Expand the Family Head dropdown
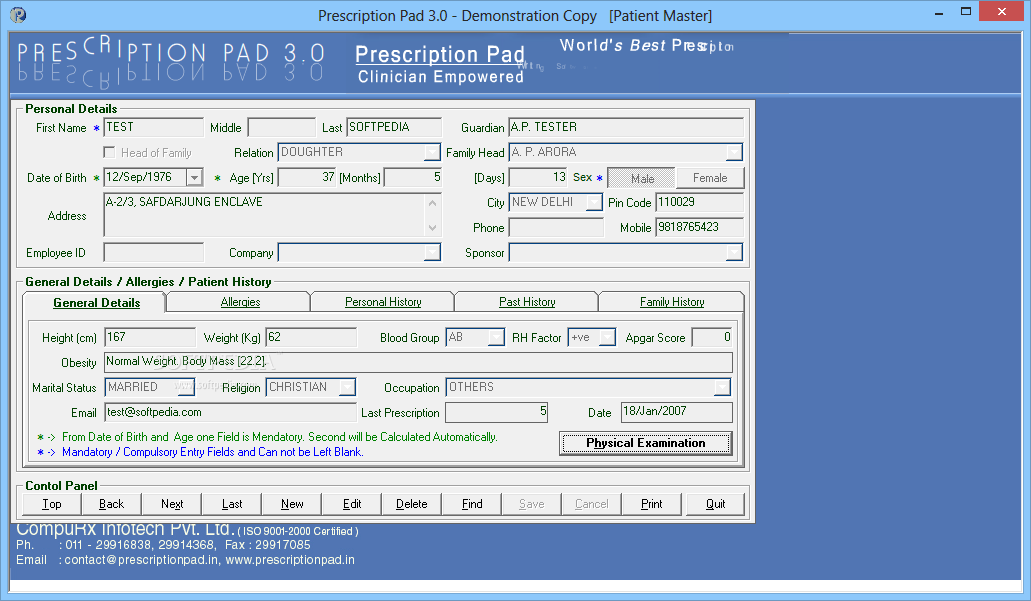Image resolution: width=1031 pixels, height=601 pixels. click(734, 153)
